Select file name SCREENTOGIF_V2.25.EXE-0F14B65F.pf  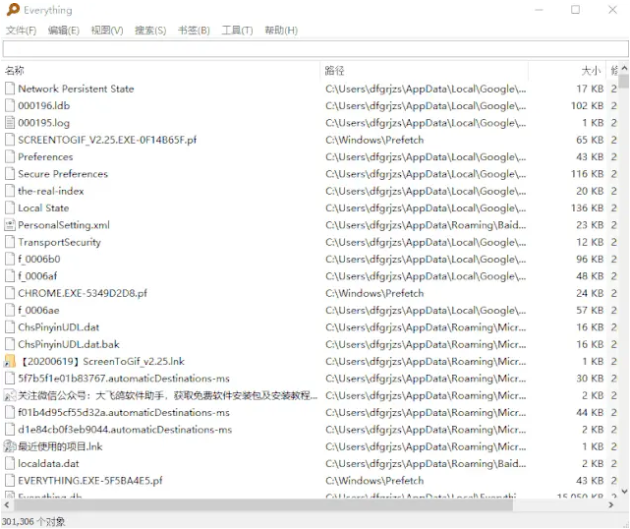[107, 140]
